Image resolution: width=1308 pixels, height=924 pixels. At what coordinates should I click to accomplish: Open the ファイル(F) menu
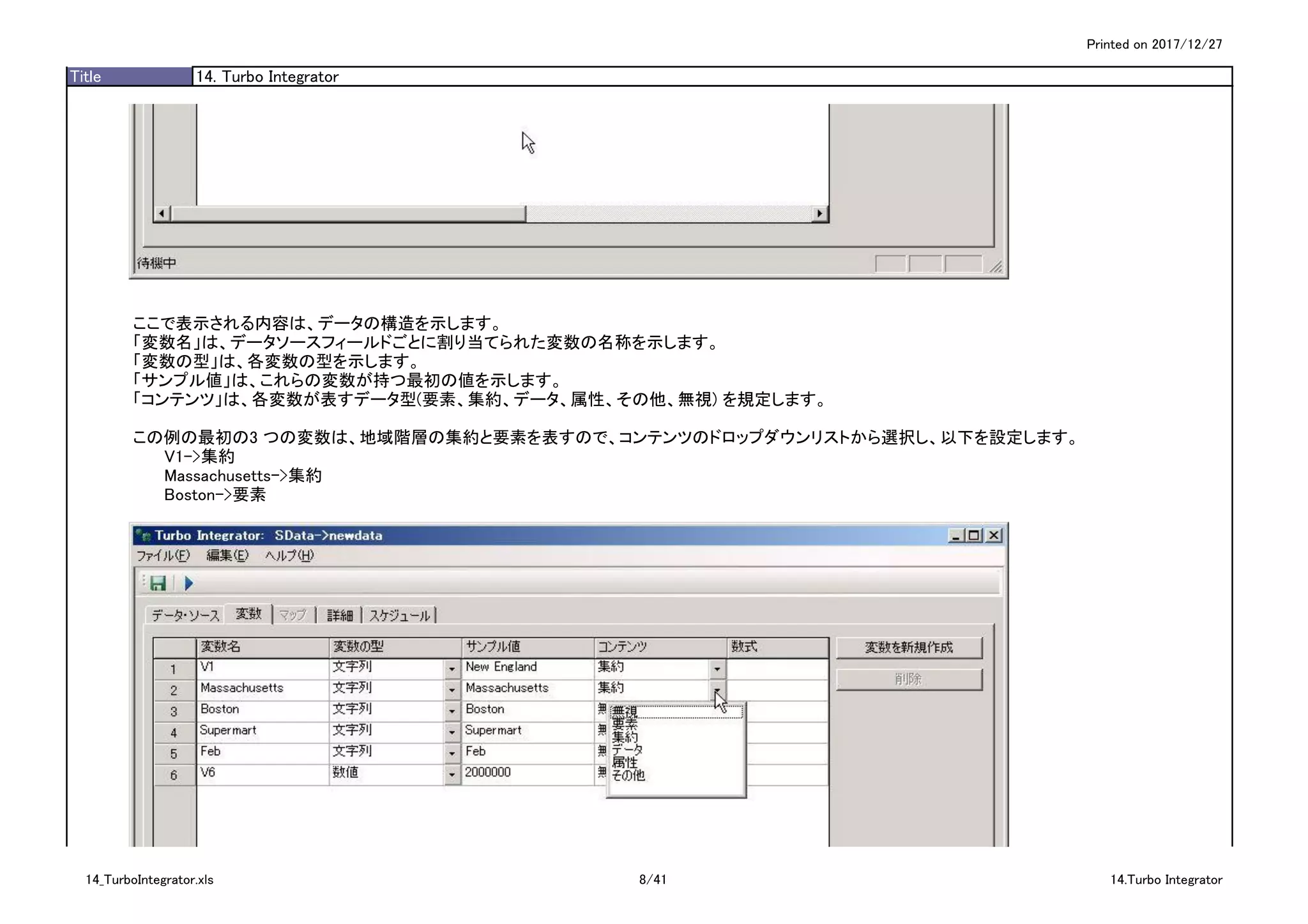163,556
